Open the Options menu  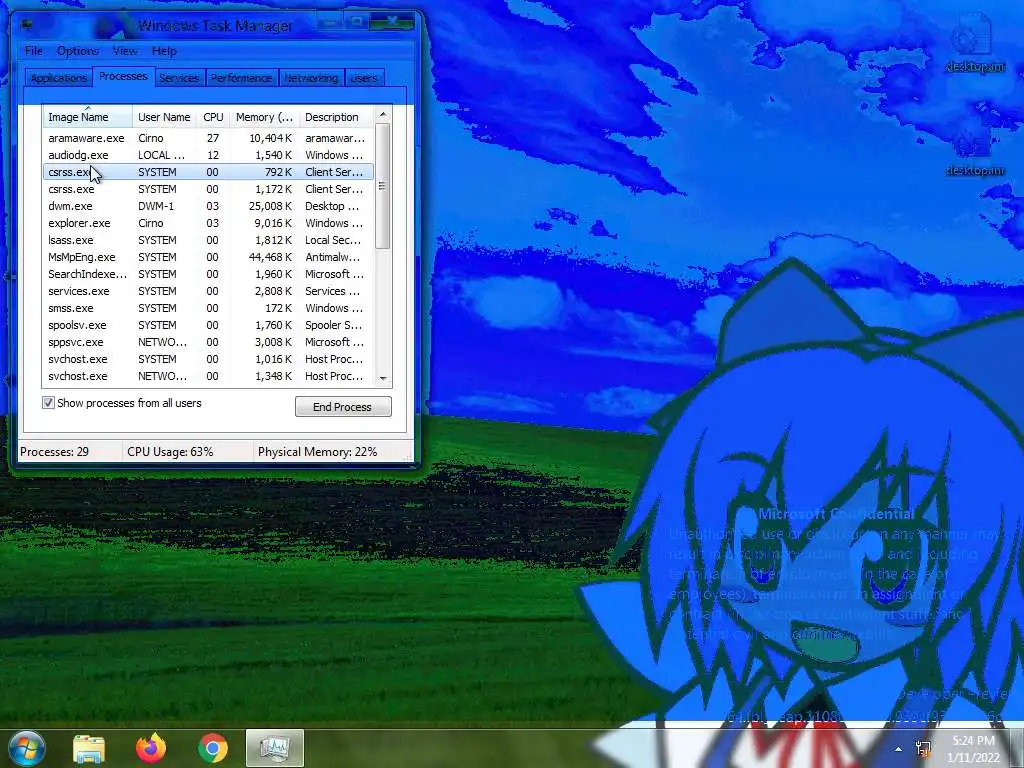click(x=78, y=51)
